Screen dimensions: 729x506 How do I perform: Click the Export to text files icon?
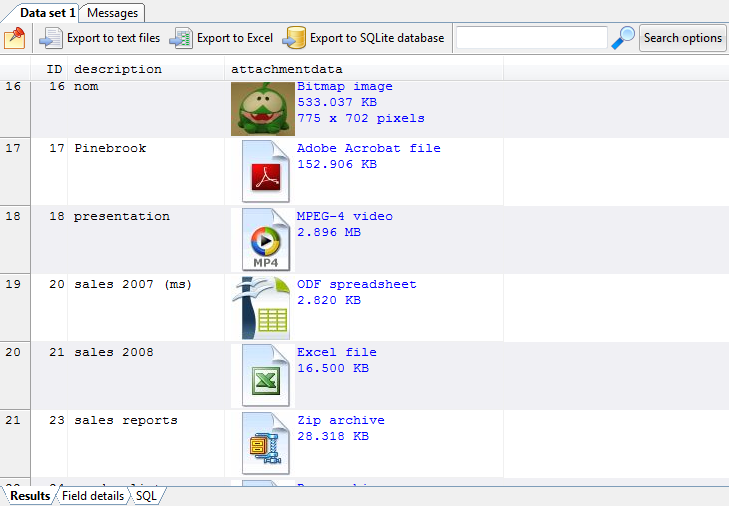[51, 38]
